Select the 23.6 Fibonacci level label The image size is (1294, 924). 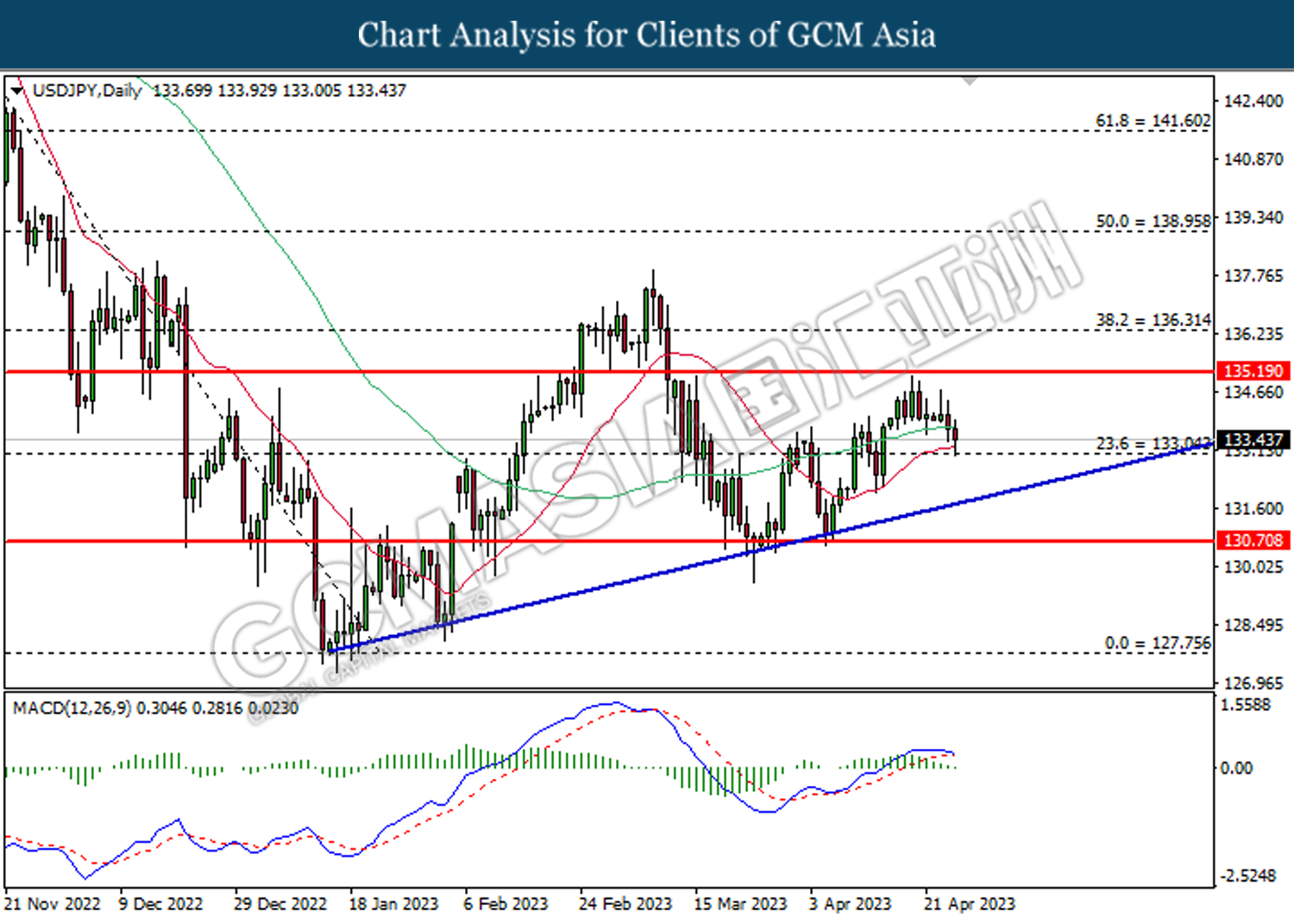coord(1153,443)
